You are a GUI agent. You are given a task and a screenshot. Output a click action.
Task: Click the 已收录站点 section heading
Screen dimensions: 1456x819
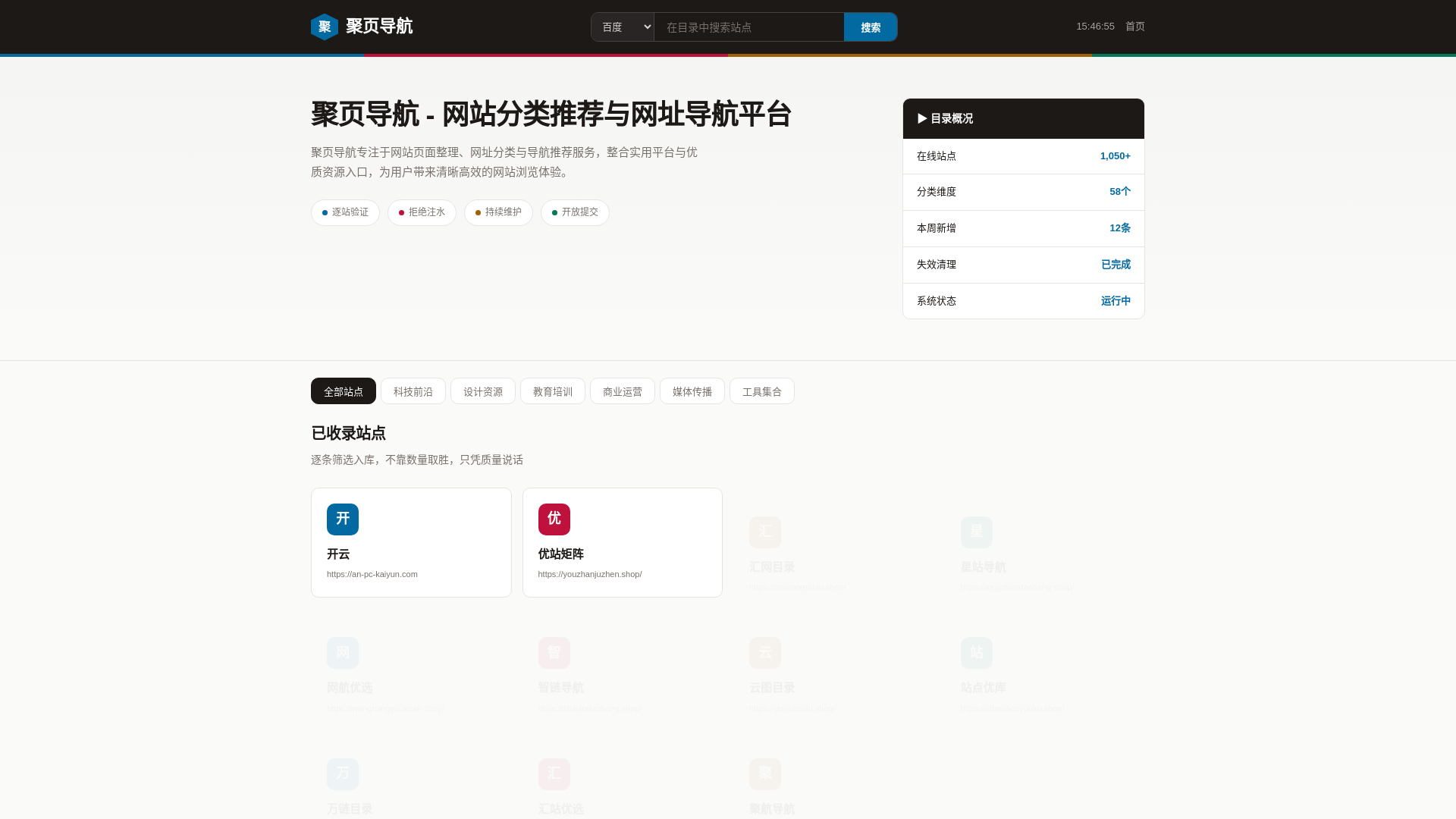point(348,433)
